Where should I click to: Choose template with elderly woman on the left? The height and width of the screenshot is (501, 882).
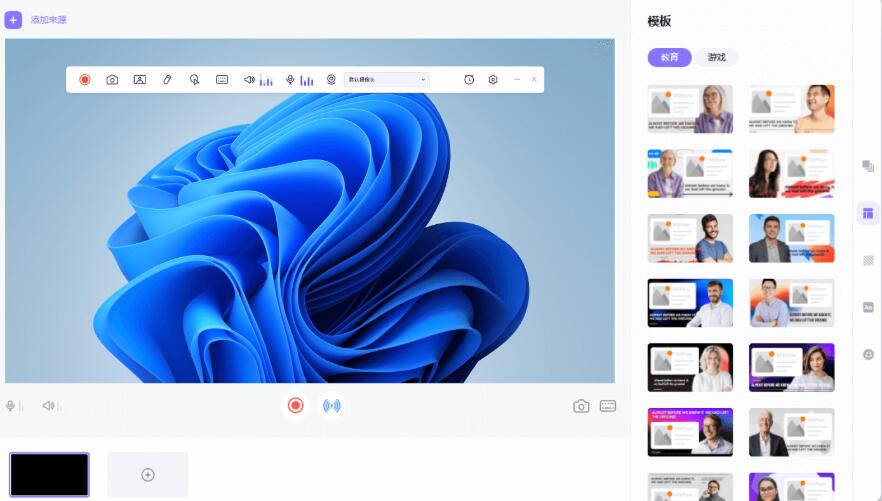(690, 174)
